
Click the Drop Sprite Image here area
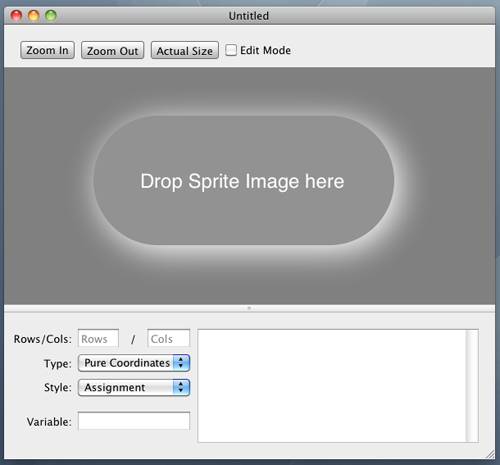click(243, 180)
